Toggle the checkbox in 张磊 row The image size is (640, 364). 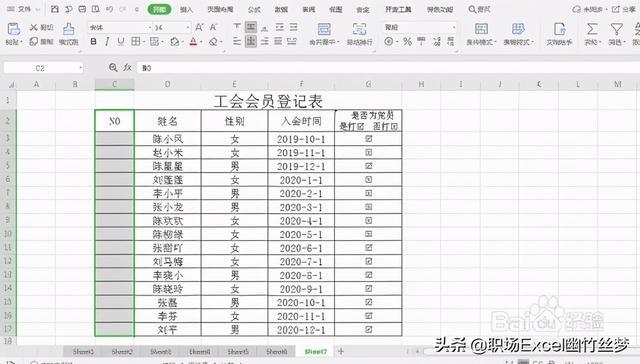[x=369, y=302]
